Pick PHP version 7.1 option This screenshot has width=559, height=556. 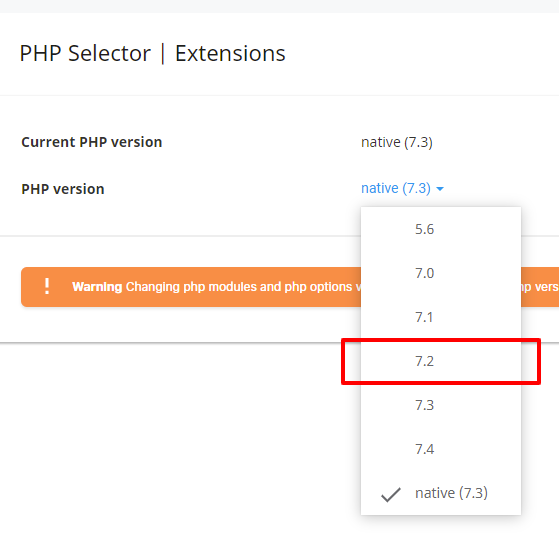pos(441,317)
